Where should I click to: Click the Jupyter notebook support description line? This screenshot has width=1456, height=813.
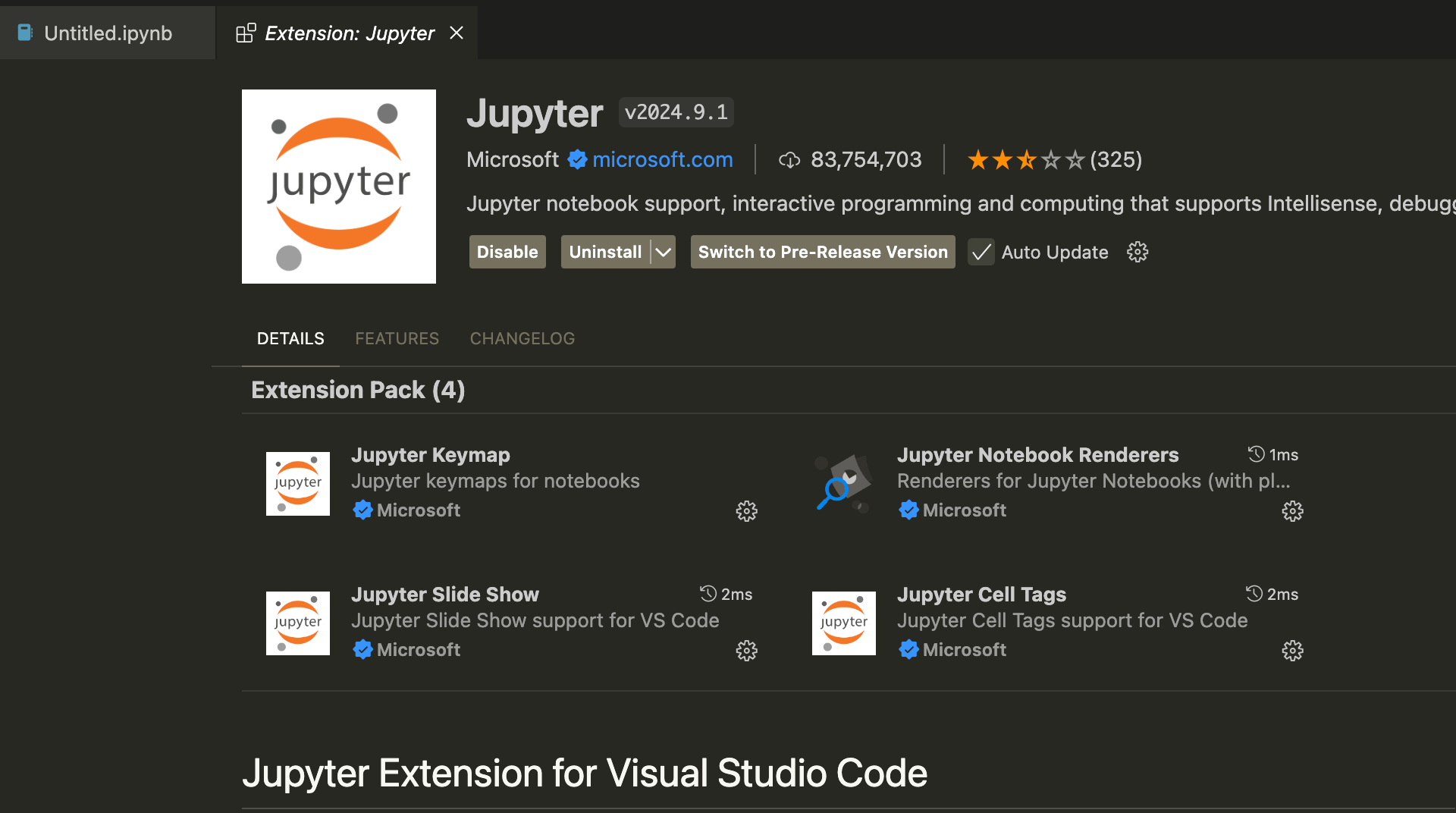[961, 203]
